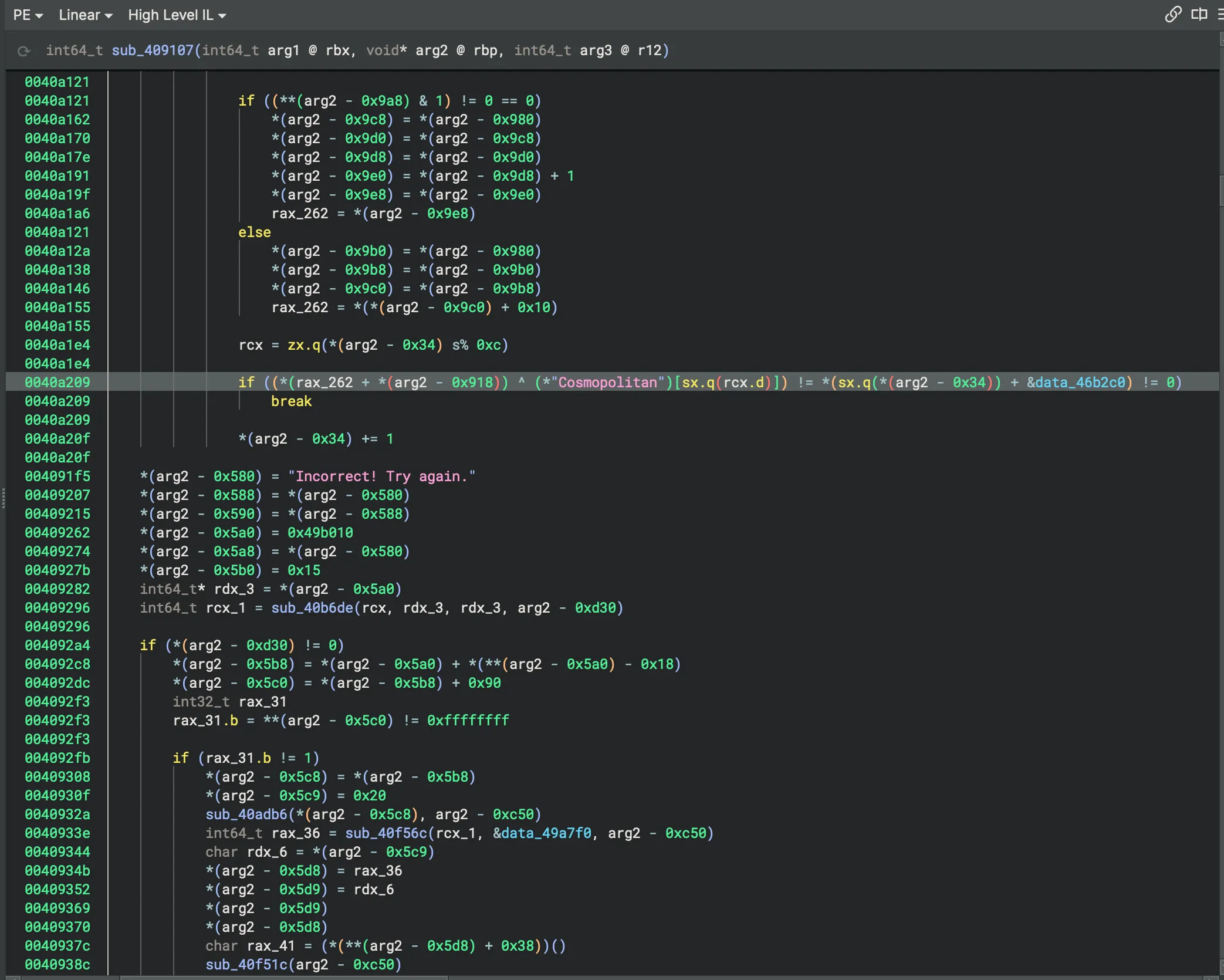1224x980 pixels.
Task: Click address 0040a1a6 in the gutter
Action: [58, 214]
